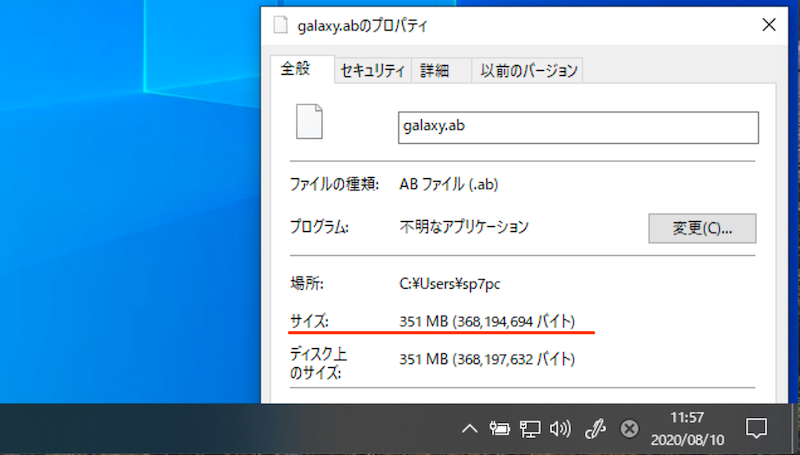Click the サイズ value 351 MB text
Screen dimensions: 800x455
[x=486, y=321]
